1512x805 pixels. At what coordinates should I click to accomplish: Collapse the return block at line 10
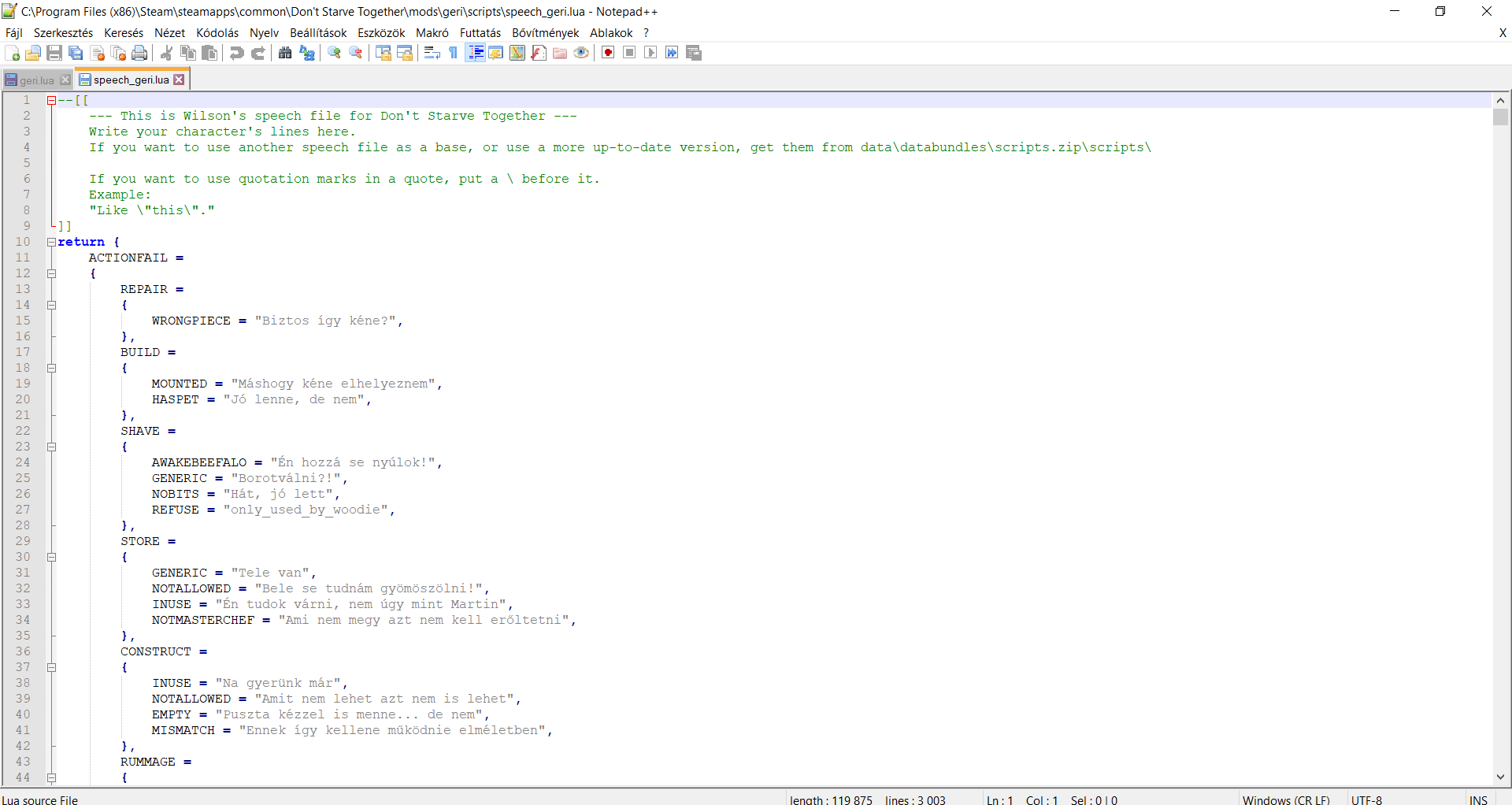tap(51, 242)
